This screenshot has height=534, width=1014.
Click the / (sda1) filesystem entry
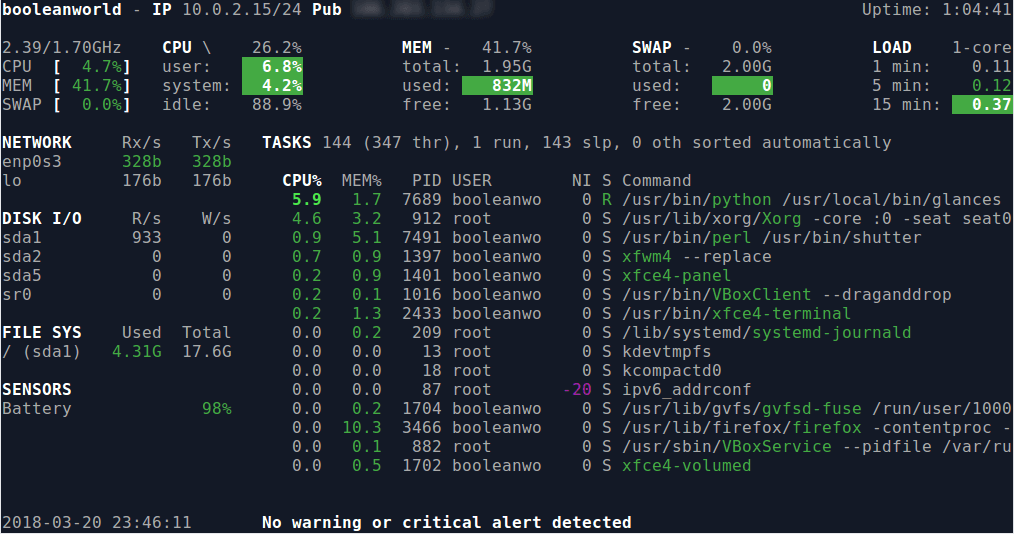click(x=42, y=352)
